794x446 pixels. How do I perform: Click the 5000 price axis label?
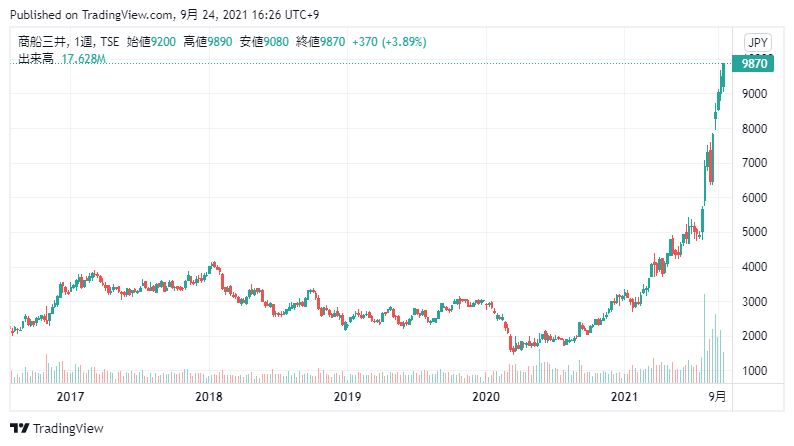pos(755,232)
